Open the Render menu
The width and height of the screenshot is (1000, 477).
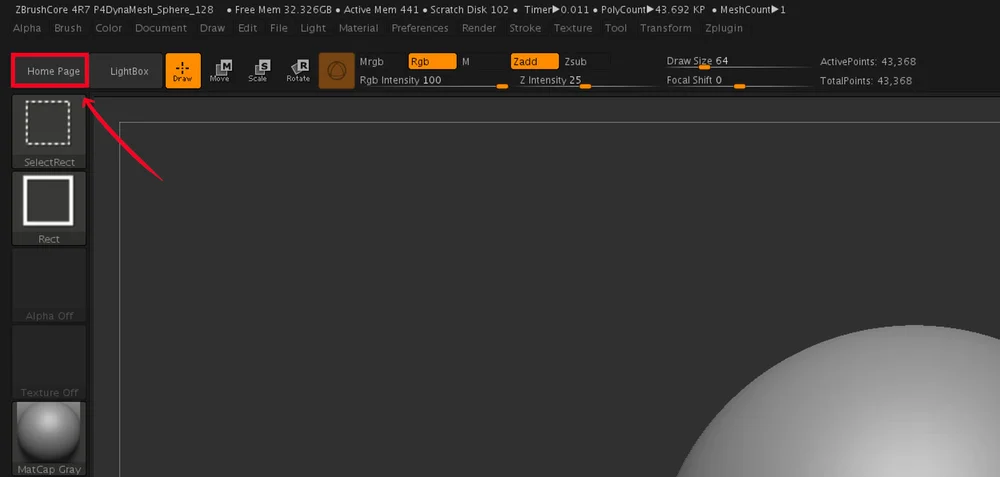479,28
